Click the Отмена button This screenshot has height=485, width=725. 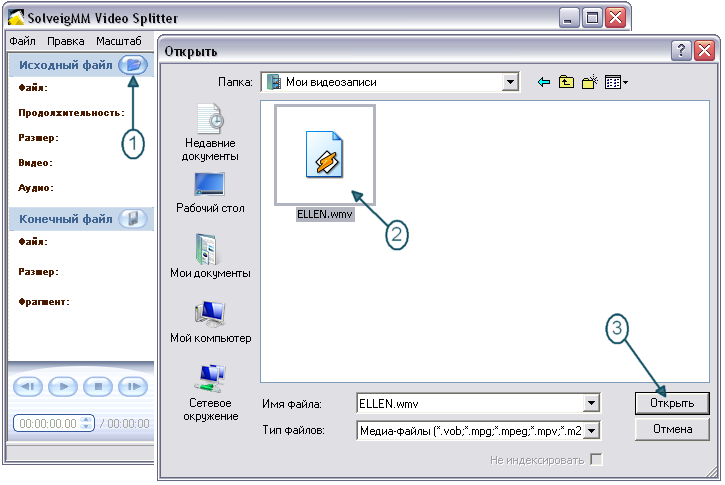click(672, 429)
